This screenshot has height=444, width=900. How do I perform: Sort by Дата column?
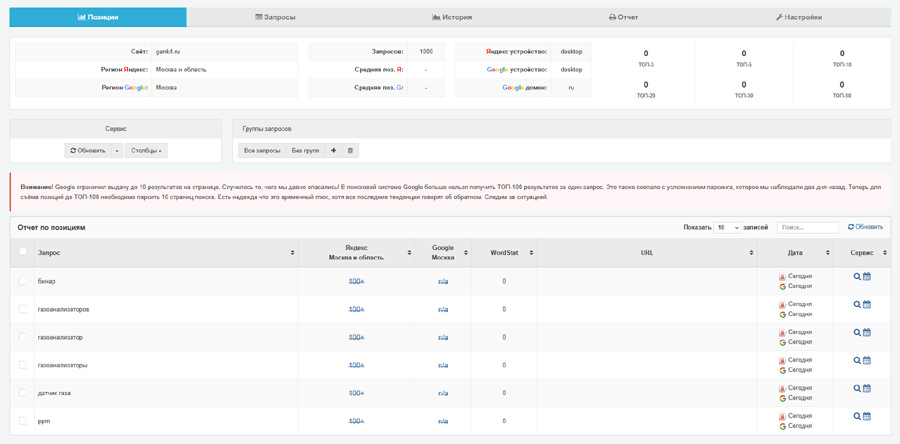point(796,252)
